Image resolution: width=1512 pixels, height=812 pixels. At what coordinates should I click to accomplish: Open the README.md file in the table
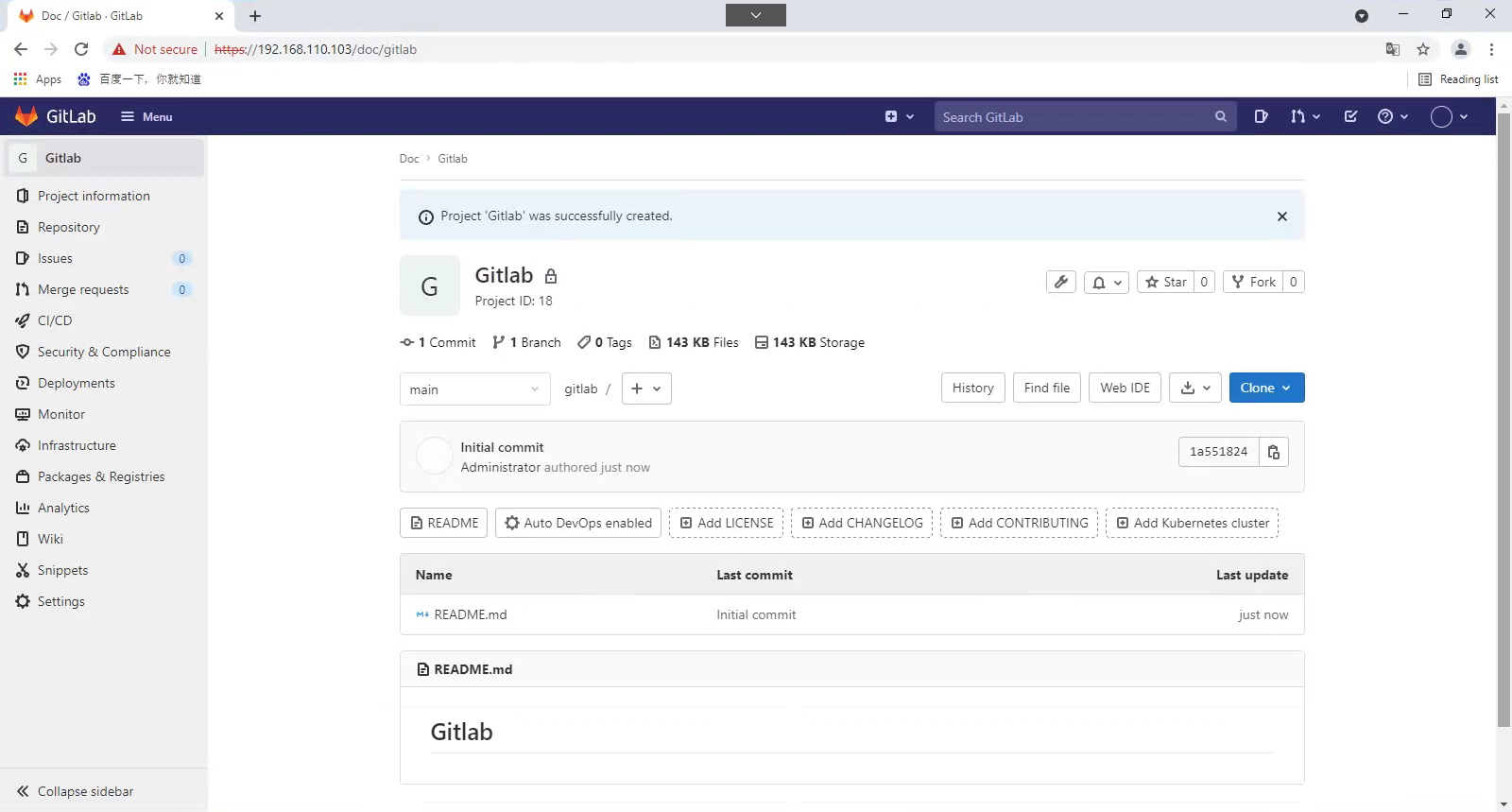[x=471, y=614]
